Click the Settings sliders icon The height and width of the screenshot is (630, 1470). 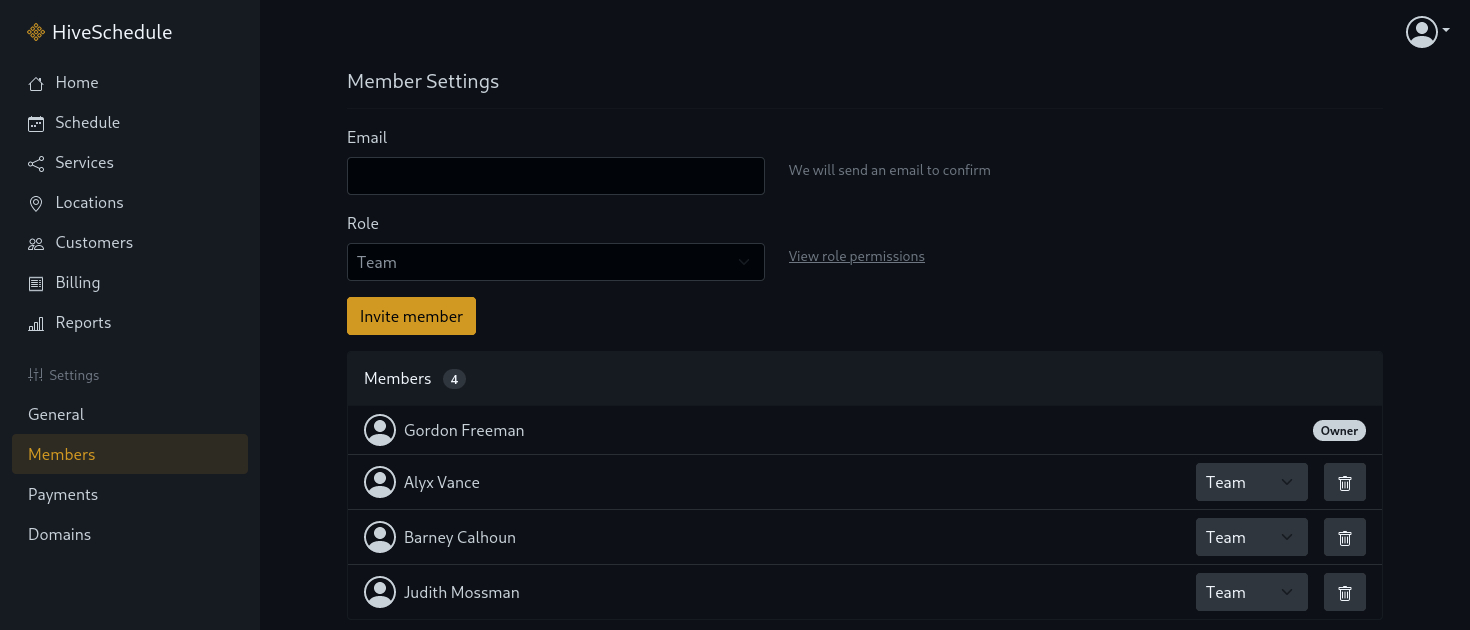tap(36, 375)
